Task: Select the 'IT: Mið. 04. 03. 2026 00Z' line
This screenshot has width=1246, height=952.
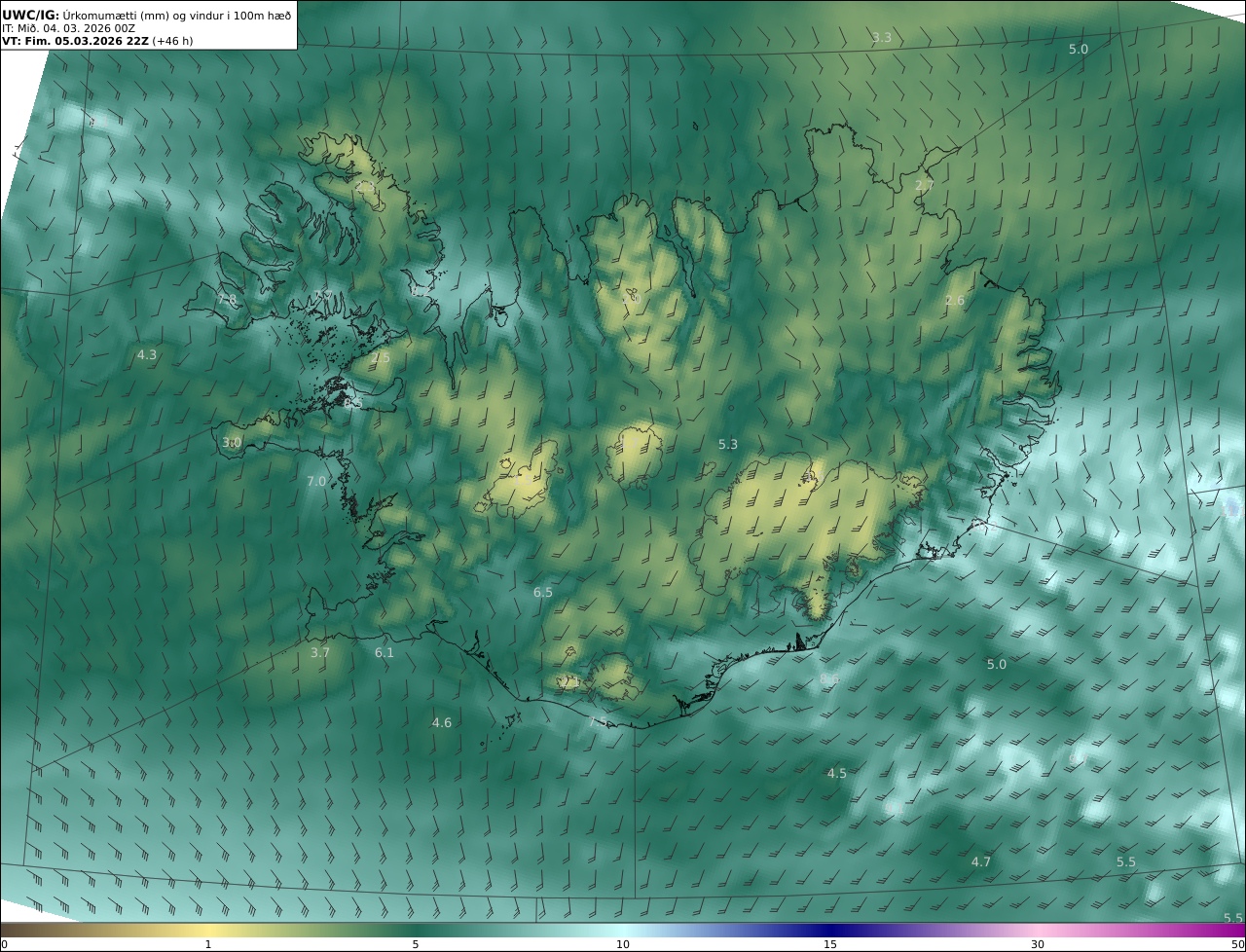Action: 69,28
